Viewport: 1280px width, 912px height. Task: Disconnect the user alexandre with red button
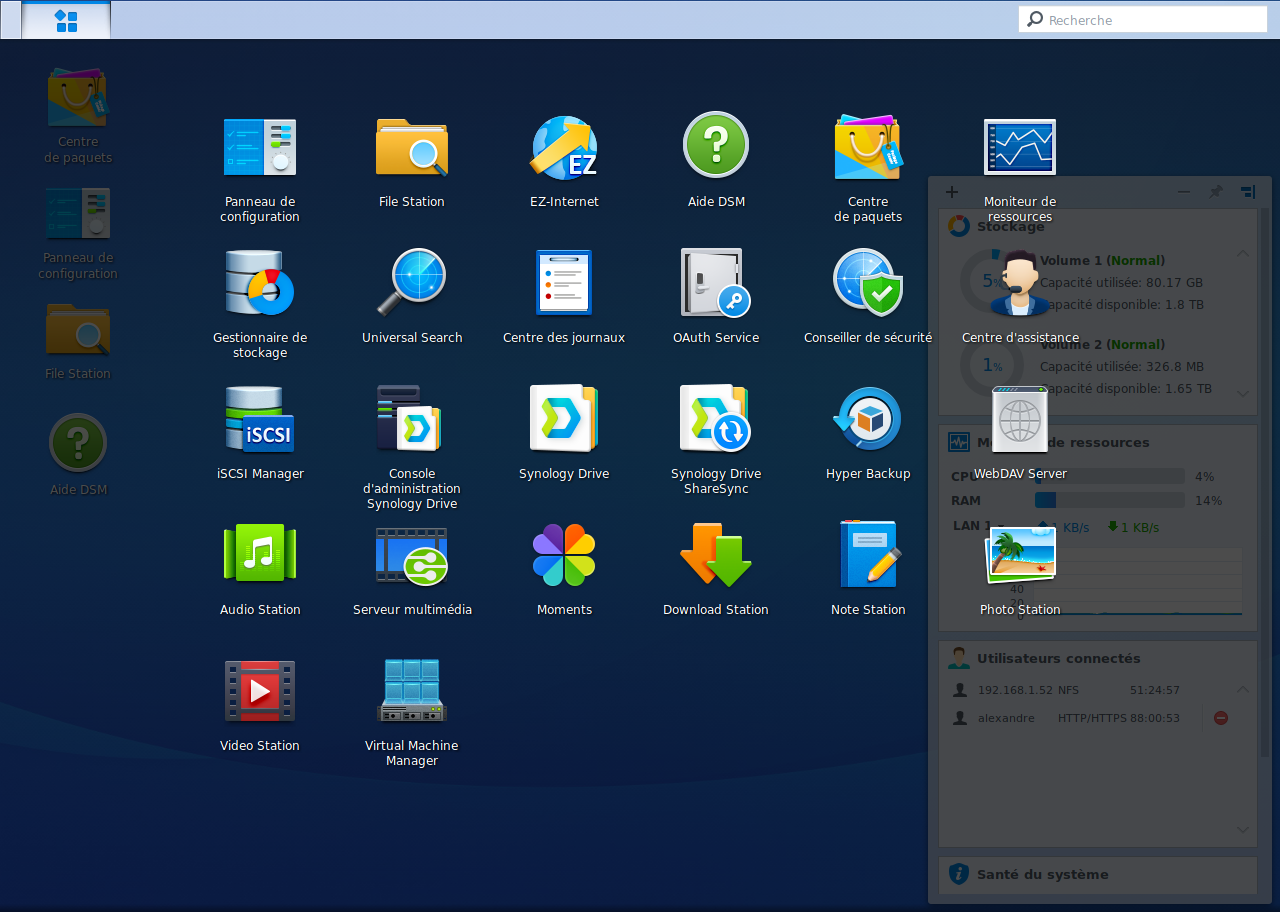[1221, 718]
